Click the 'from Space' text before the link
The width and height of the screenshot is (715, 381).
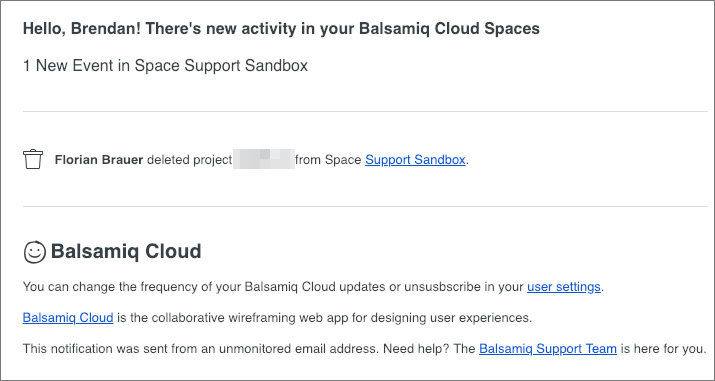(328, 160)
